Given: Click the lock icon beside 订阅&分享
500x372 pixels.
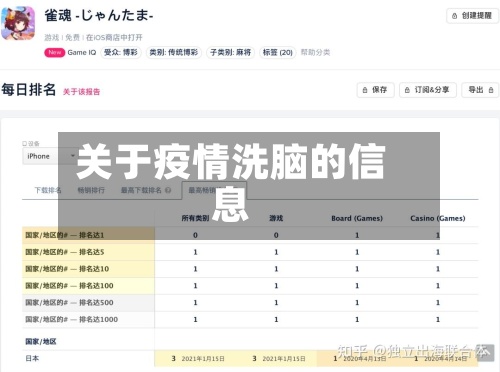Looking at the screenshot, I should click(x=407, y=90).
